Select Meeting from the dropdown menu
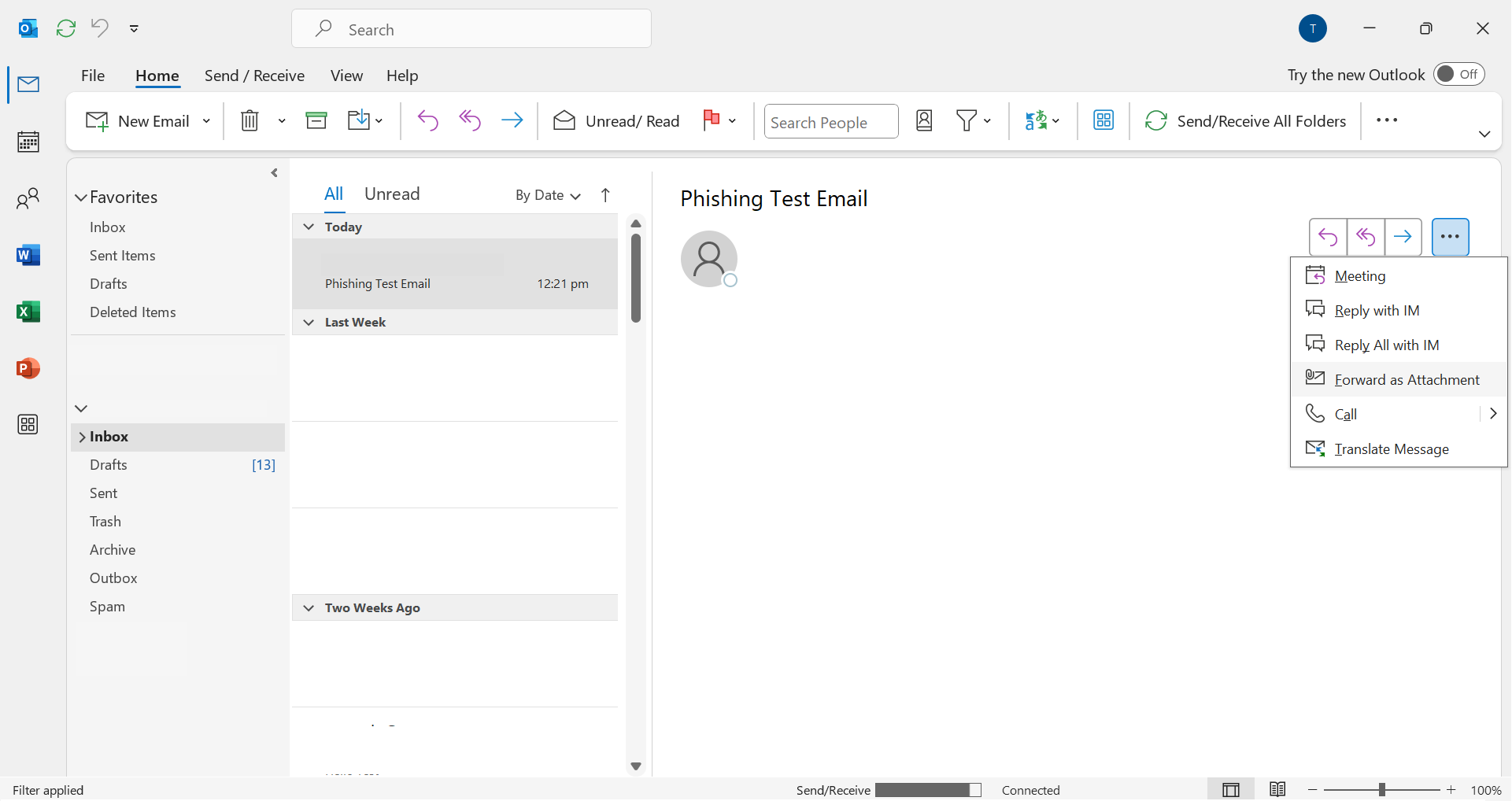1512x801 pixels. click(1399, 275)
